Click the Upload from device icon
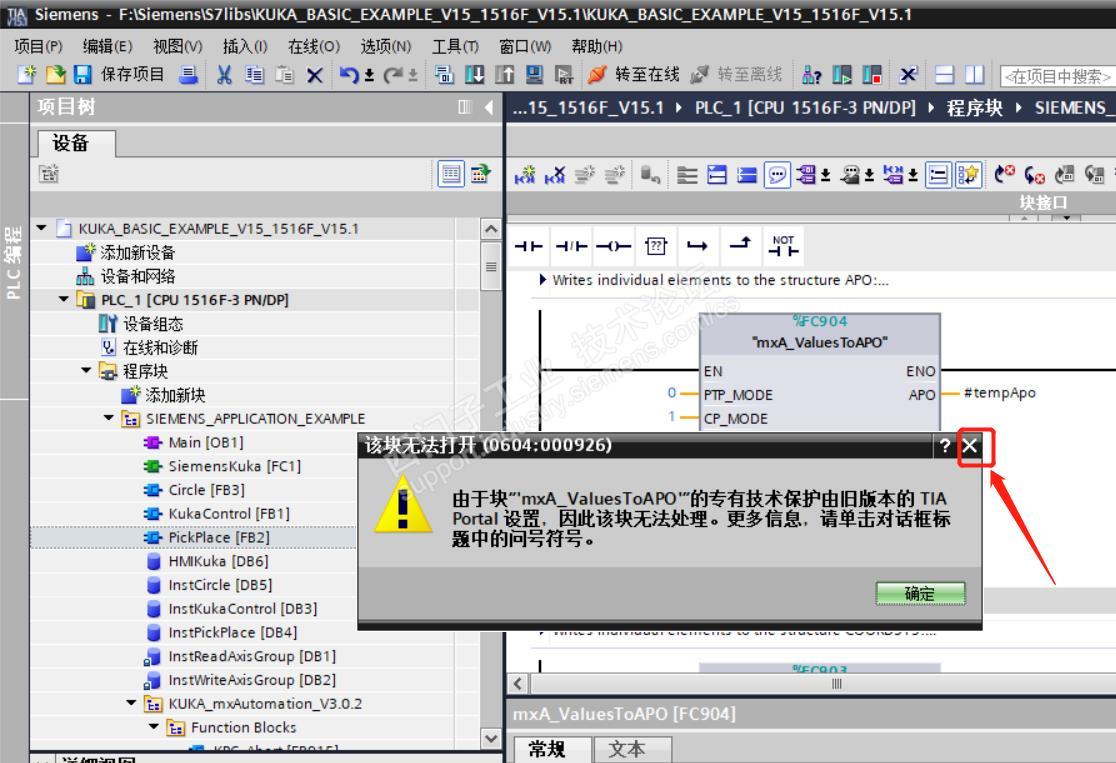Image resolution: width=1116 pixels, height=763 pixels. pyautogui.click(x=504, y=74)
